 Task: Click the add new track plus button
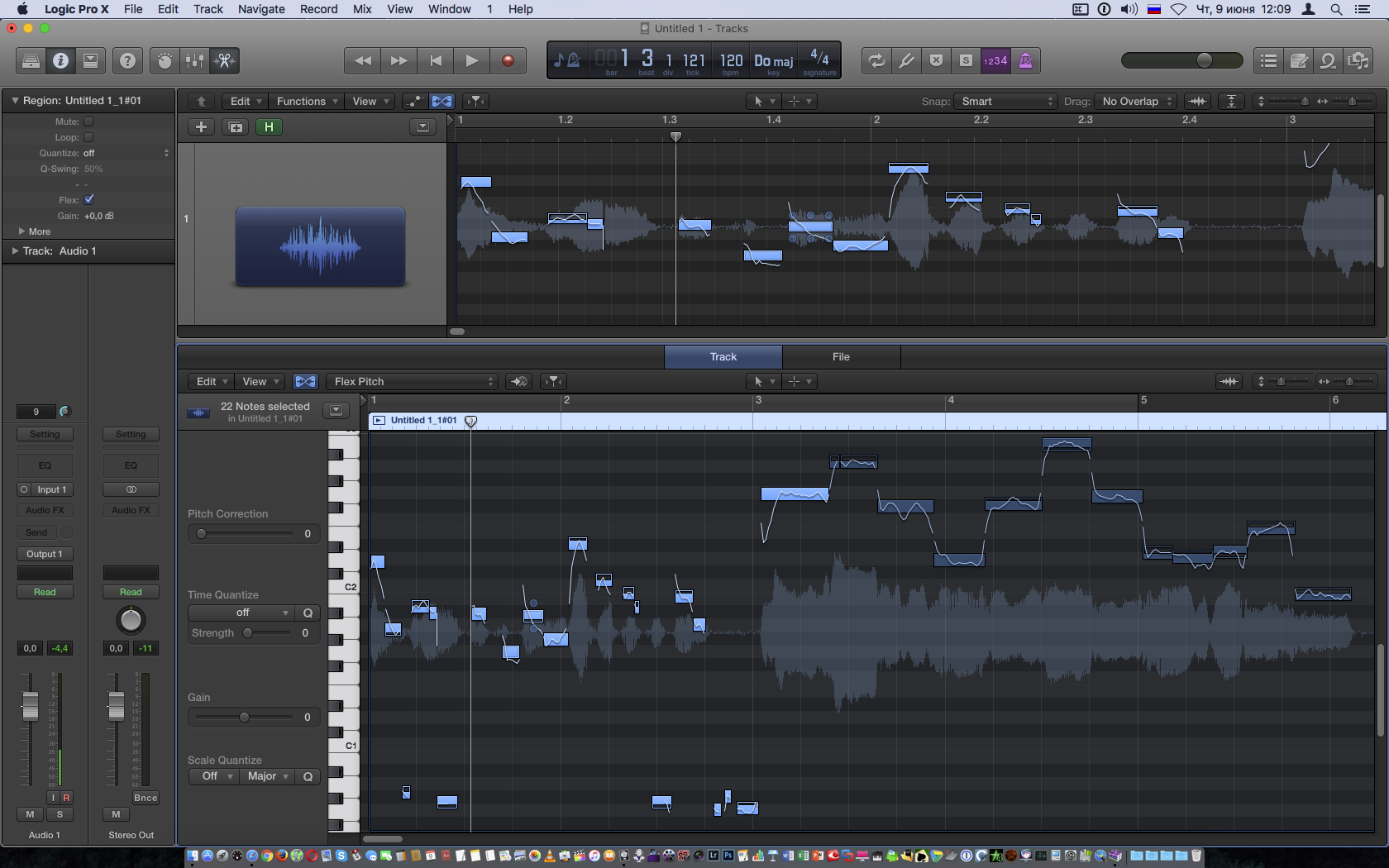coord(201,126)
